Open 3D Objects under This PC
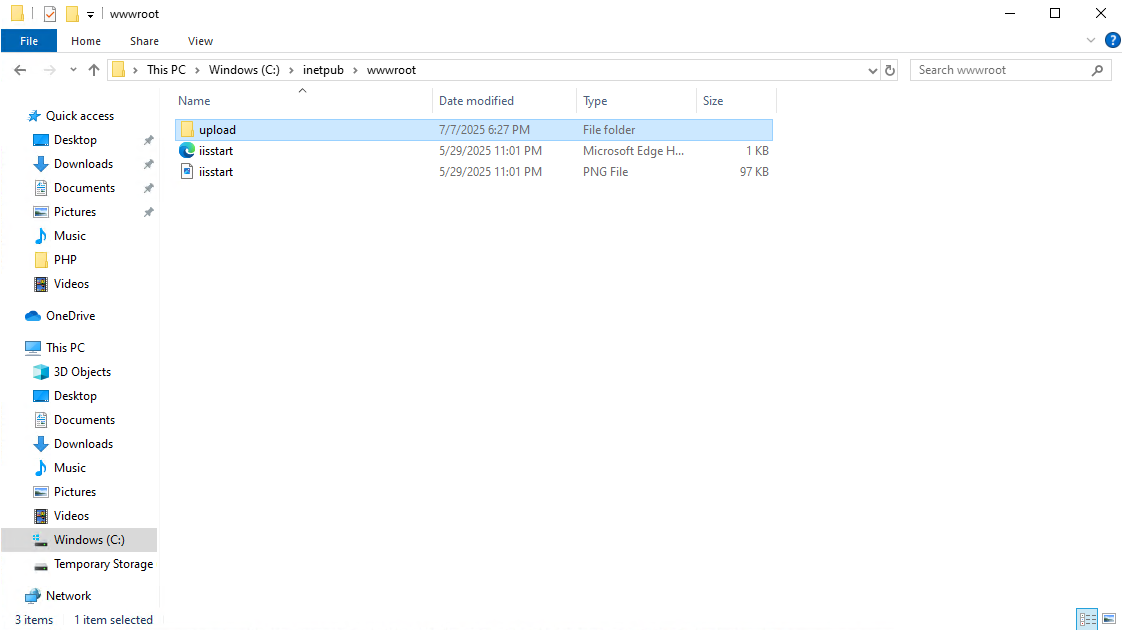The image size is (1122, 630). tap(82, 372)
